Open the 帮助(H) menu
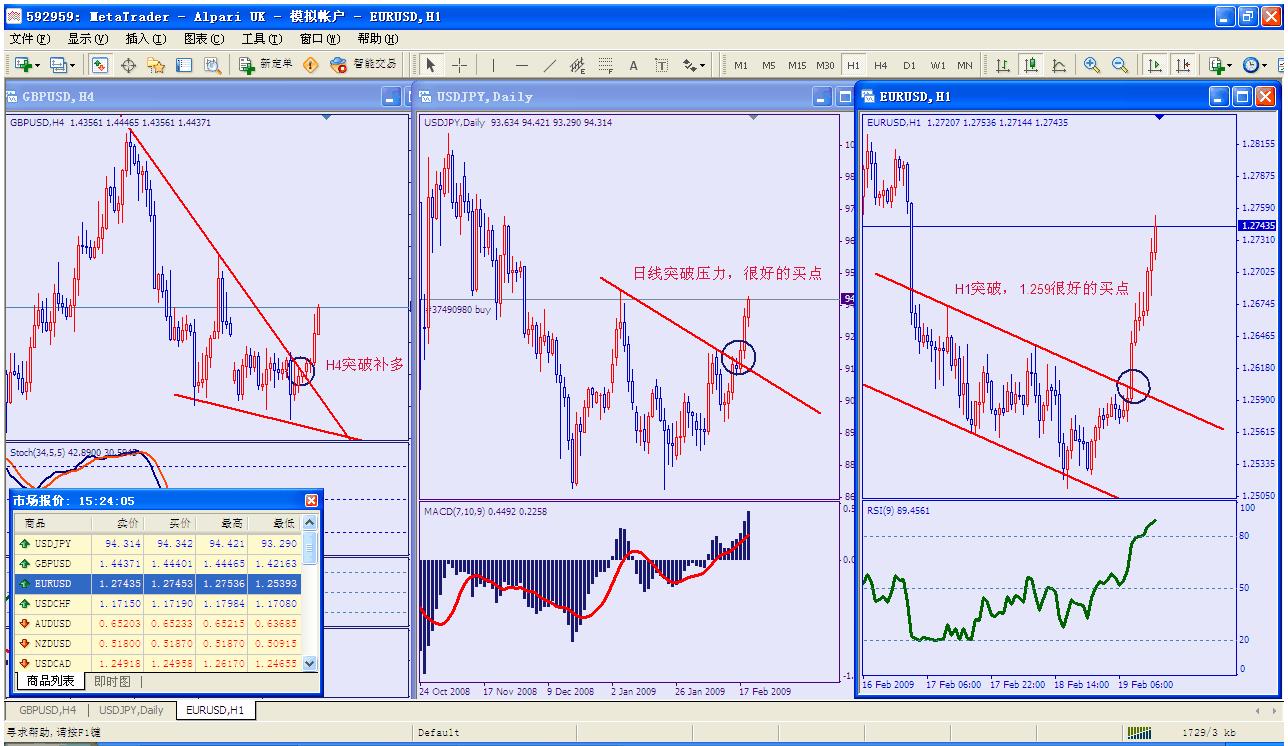Viewport: 1288px width, 746px height. (378, 39)
